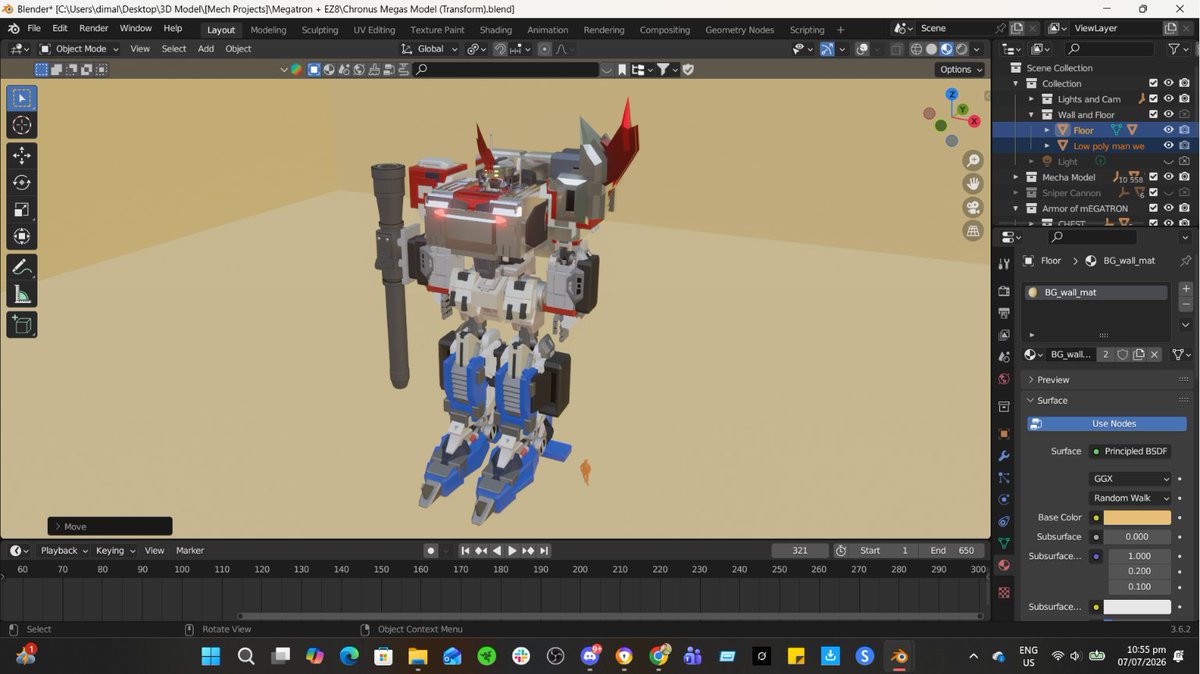
Task: Activate the Scale tool in the toolbar
Action: pyautogui.click(x=22, y=210)
